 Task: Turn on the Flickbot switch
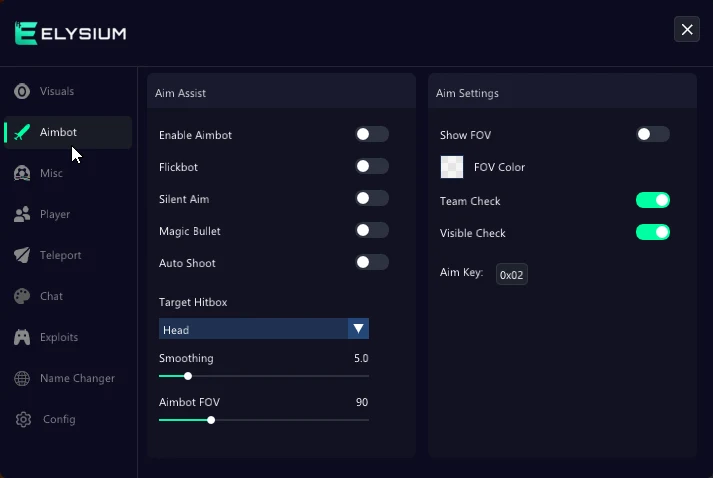[372, 166]
